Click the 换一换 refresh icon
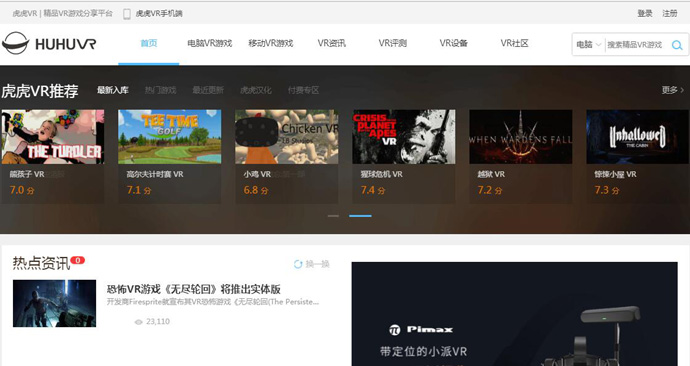This screenshot has width=690, height=366. [298, 264]
